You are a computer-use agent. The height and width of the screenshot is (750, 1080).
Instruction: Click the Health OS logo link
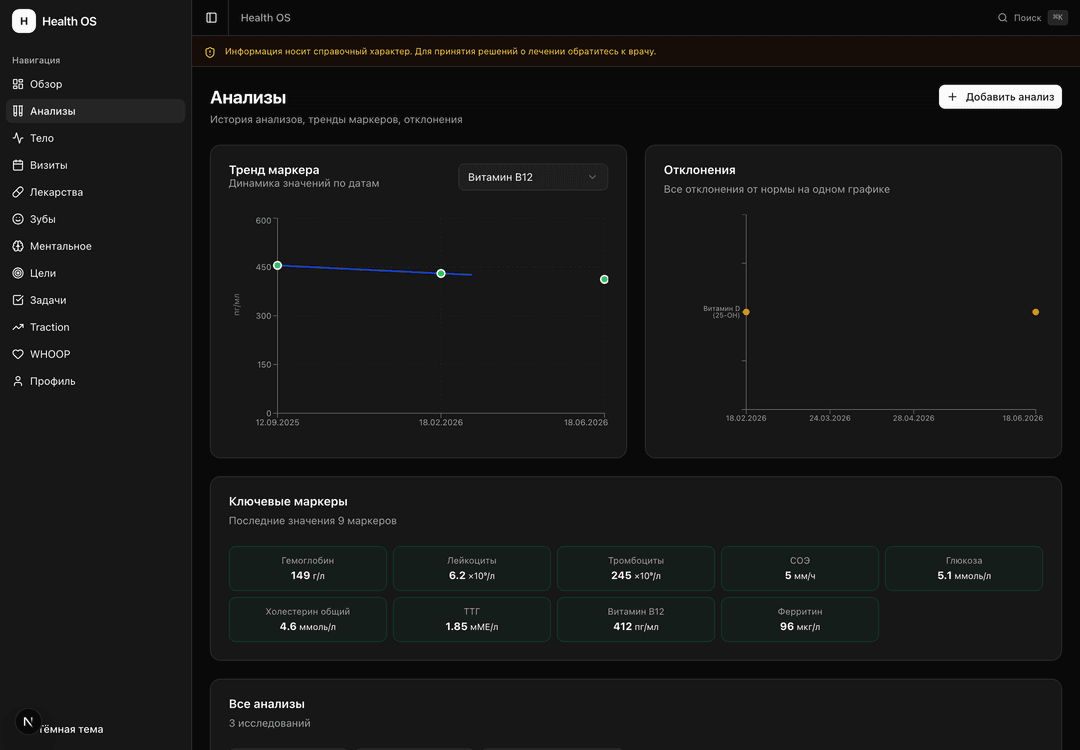tap(54, 21)
